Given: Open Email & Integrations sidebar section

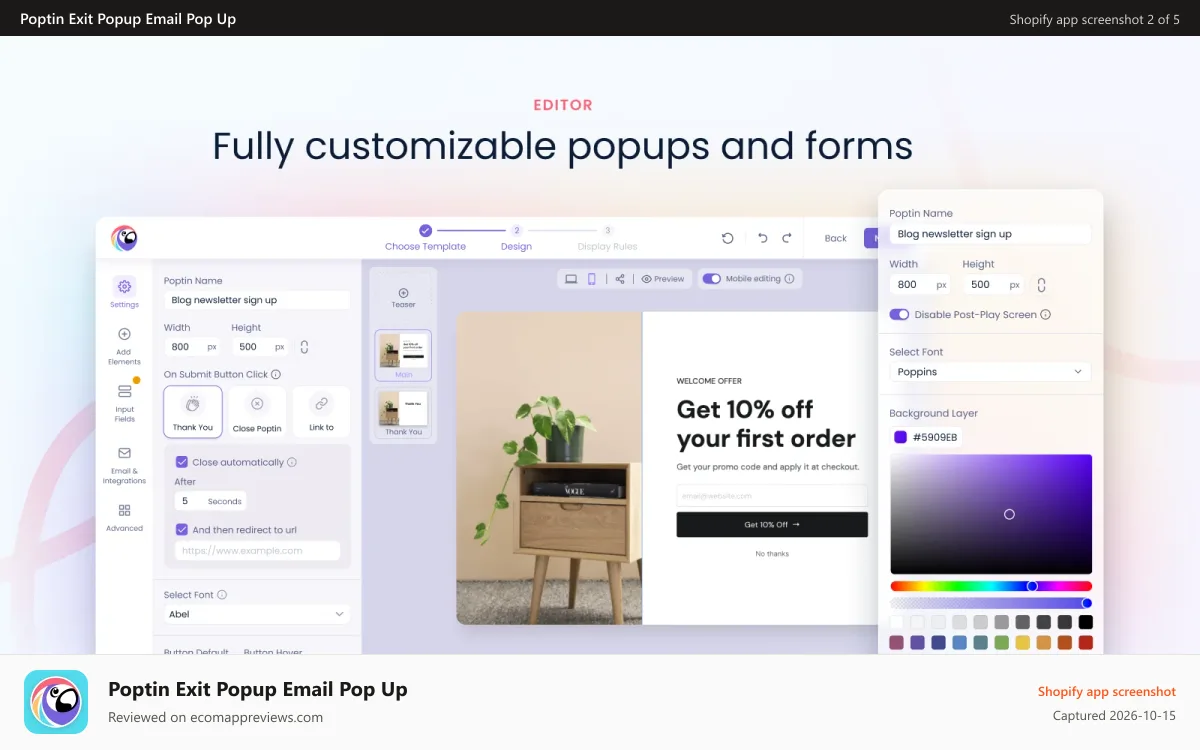Looking at the screenshot, I should click(x=124, y=465).
